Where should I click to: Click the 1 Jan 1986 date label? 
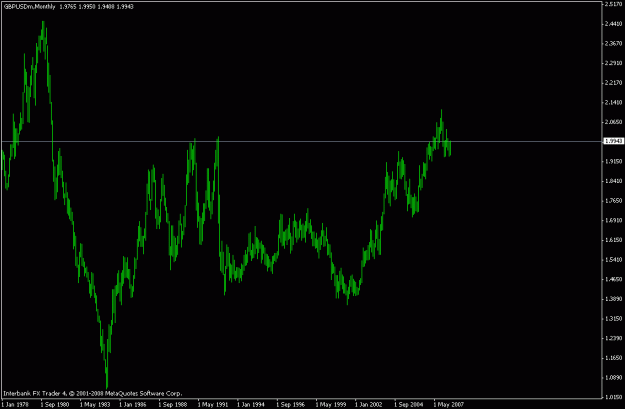133,405
